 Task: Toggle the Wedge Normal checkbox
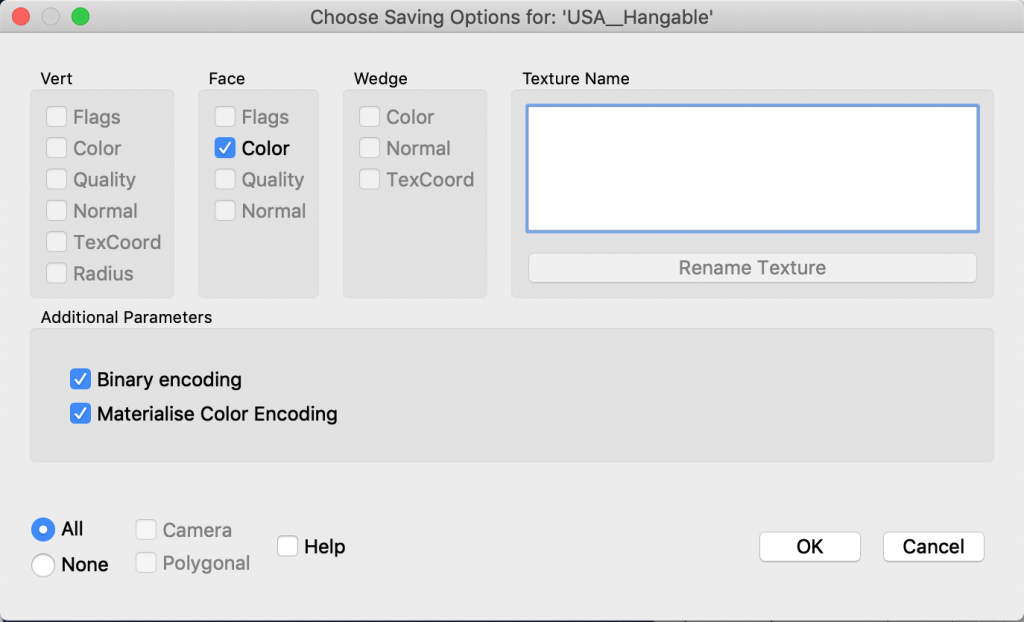(369, 148)
